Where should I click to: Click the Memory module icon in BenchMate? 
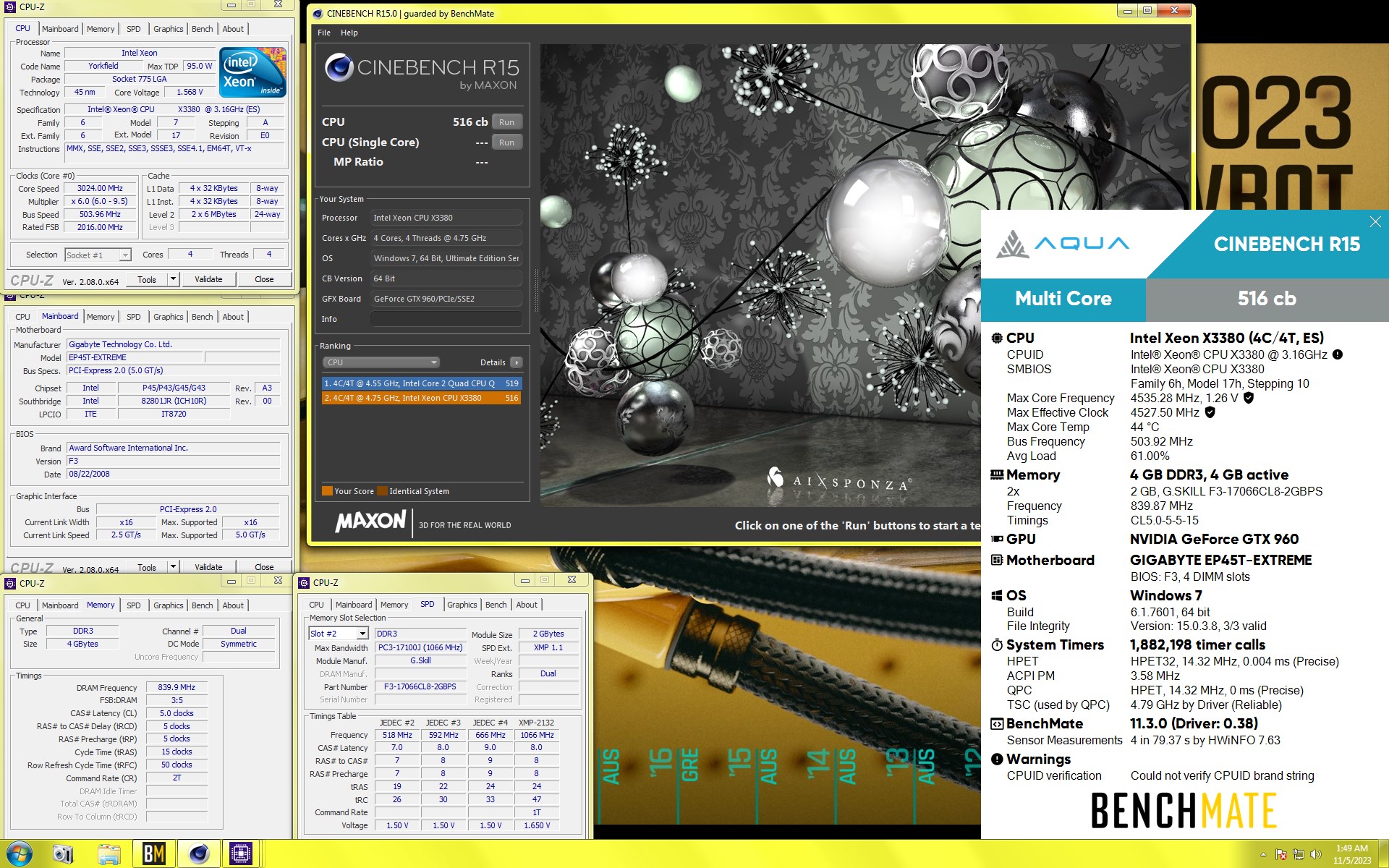(997, 475)
